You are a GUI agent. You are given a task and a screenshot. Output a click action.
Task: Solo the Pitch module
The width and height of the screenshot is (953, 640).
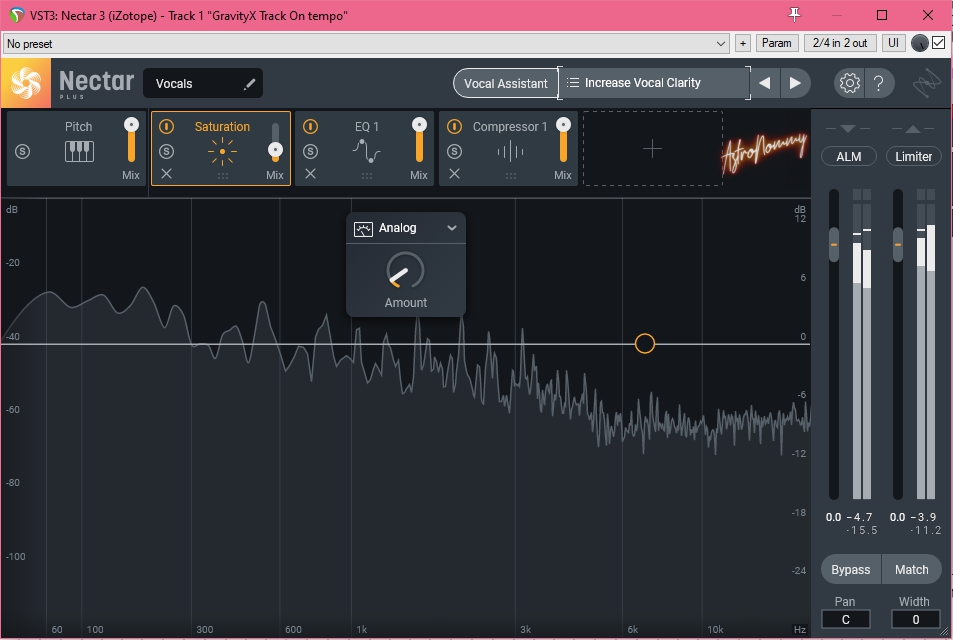(22, 151)
